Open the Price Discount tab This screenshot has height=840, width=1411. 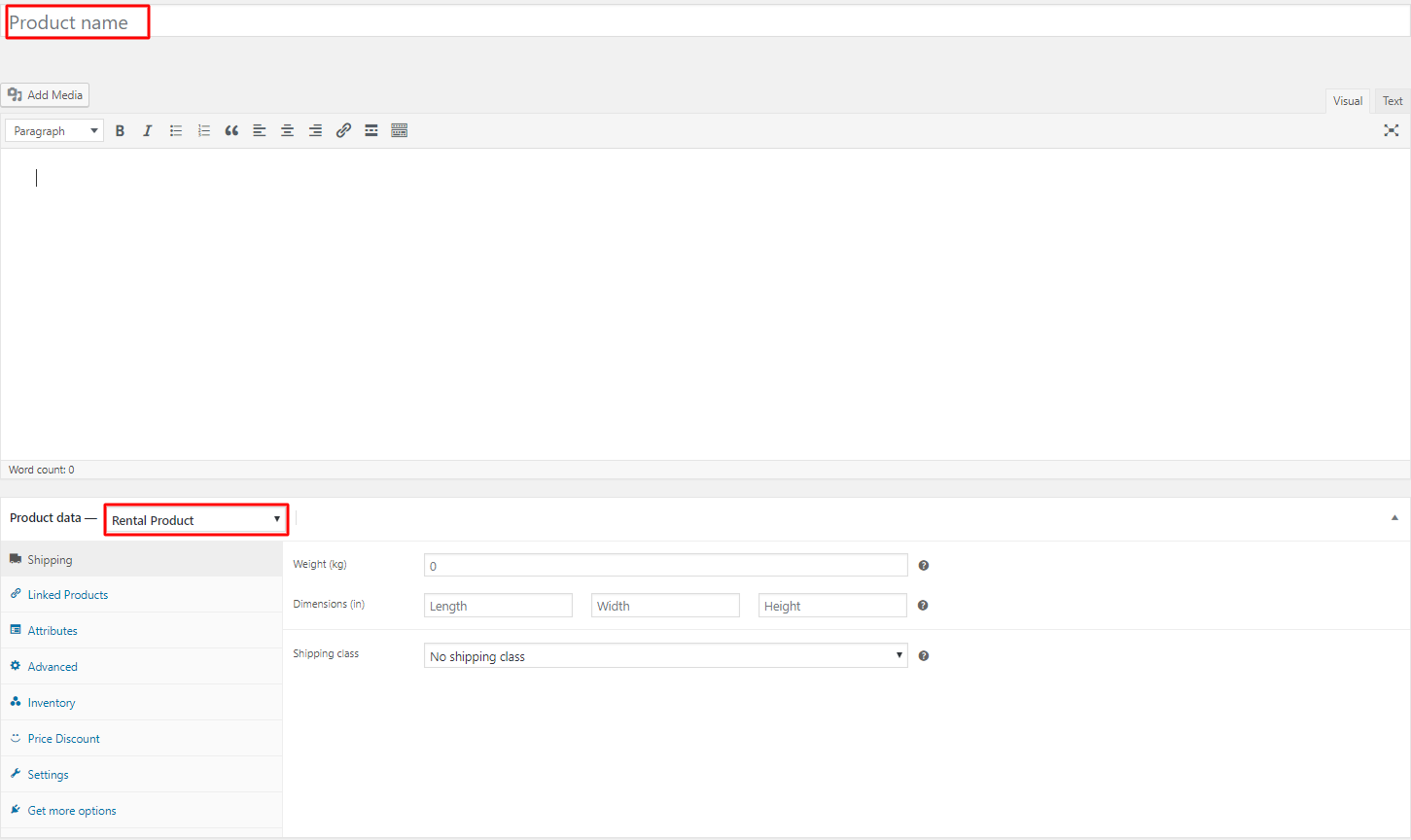(64, 739)
